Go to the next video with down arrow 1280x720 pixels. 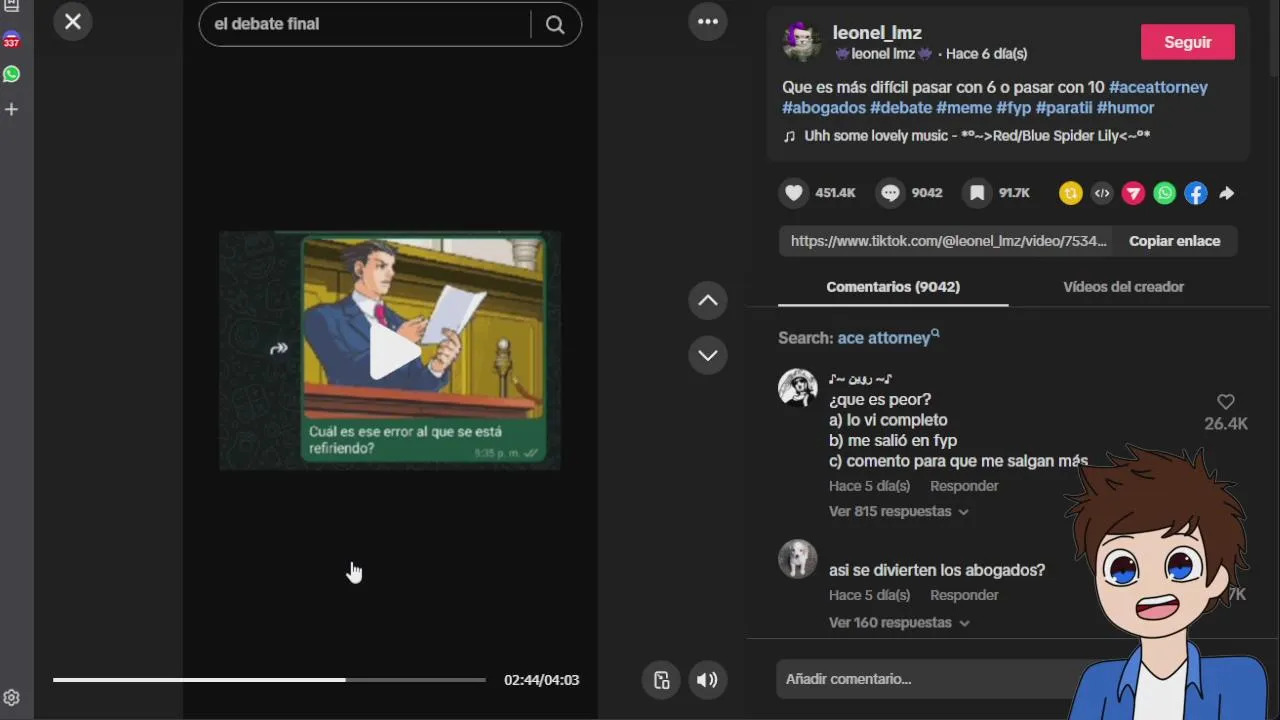[x=708, y=355]
